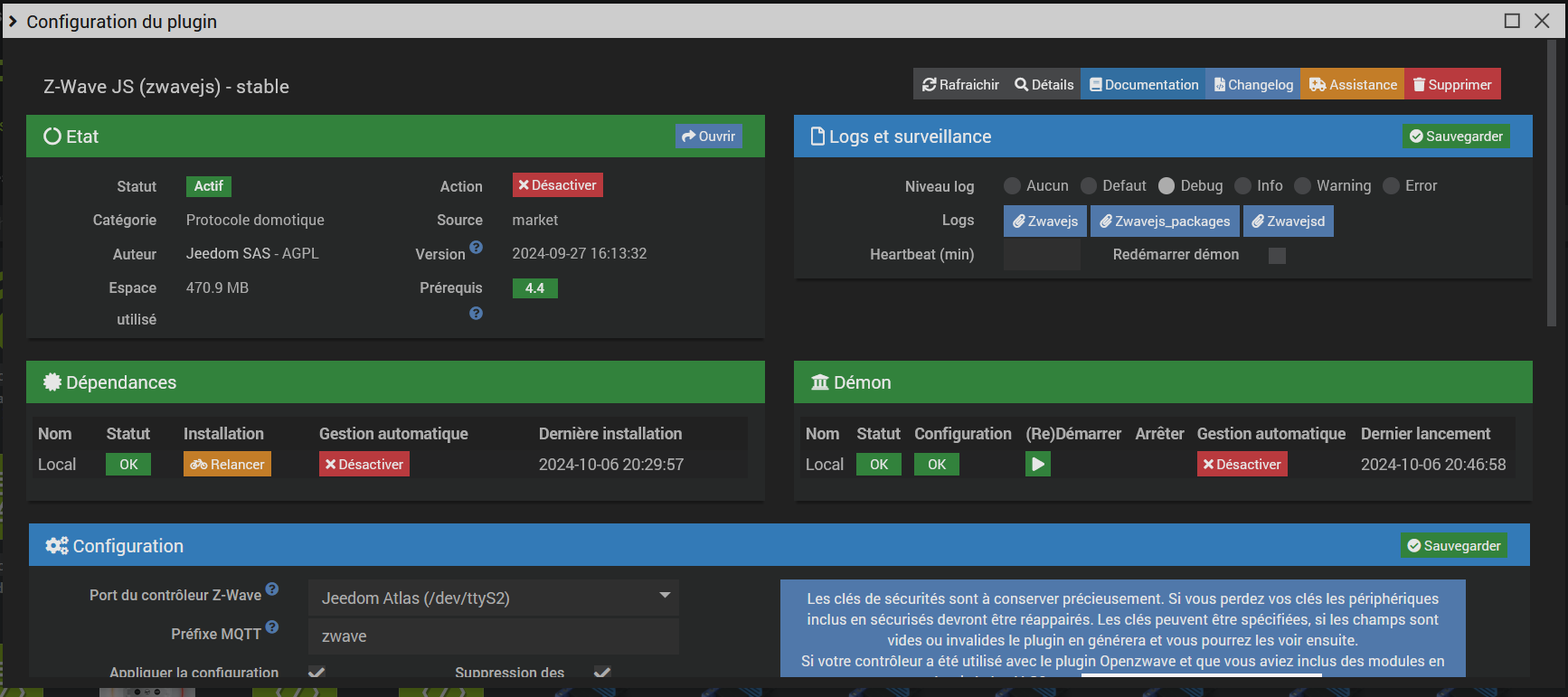Click help icon beside Préfixe MQTT
This screenshot has width=1568, height=697.
pyautogui.click(x=272, y=627)
